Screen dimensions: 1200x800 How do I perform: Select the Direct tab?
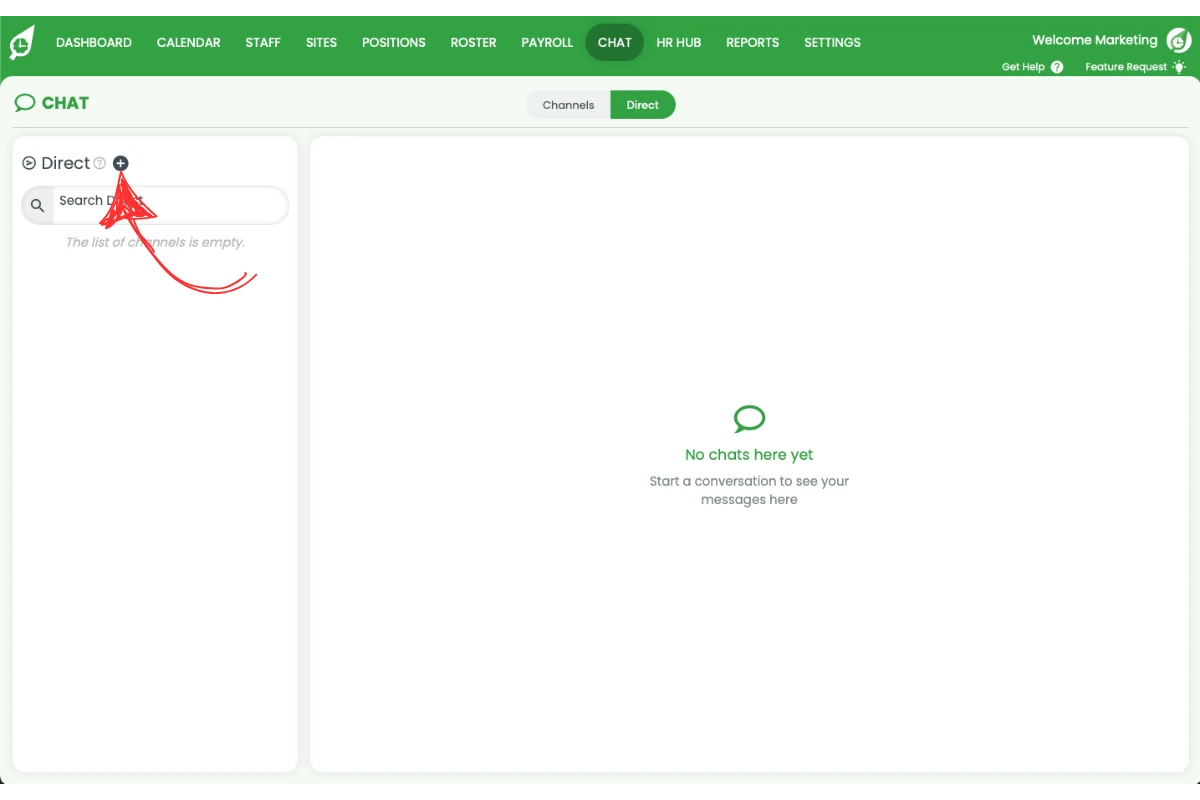click(x=643, y=105)
